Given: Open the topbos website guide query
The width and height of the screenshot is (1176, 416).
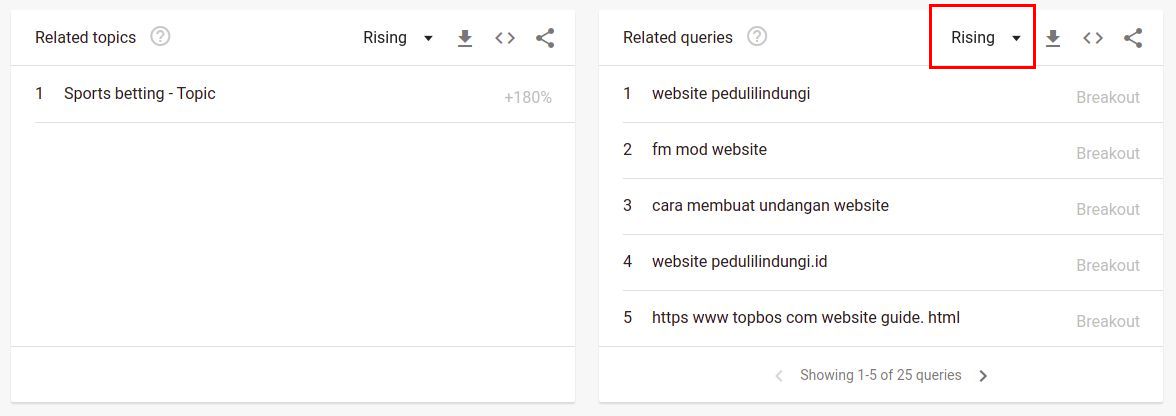Looking at the screenshot, I should [805, 318].
